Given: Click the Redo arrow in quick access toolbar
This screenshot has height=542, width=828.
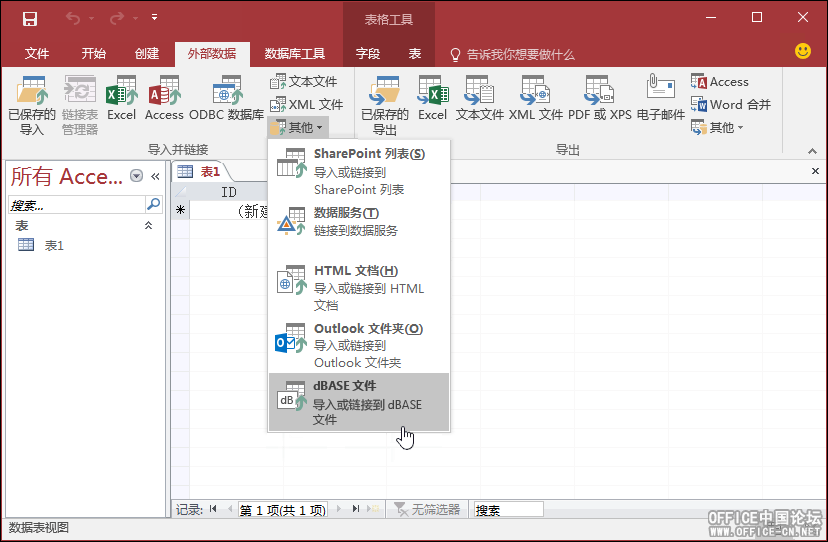Looking at the screenshot, I should tap(117, 18).
